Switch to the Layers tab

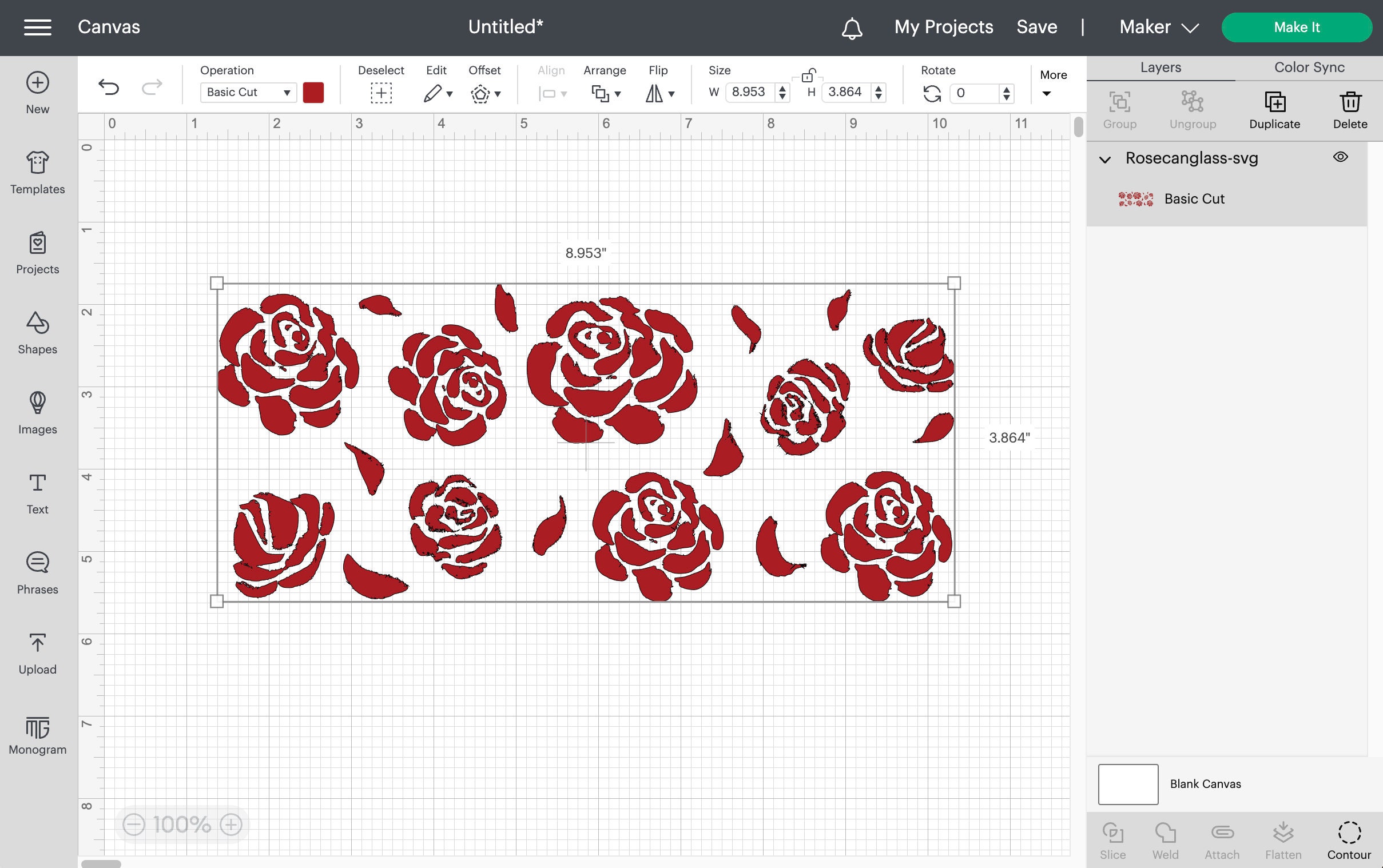click(x=1161, y=67)
